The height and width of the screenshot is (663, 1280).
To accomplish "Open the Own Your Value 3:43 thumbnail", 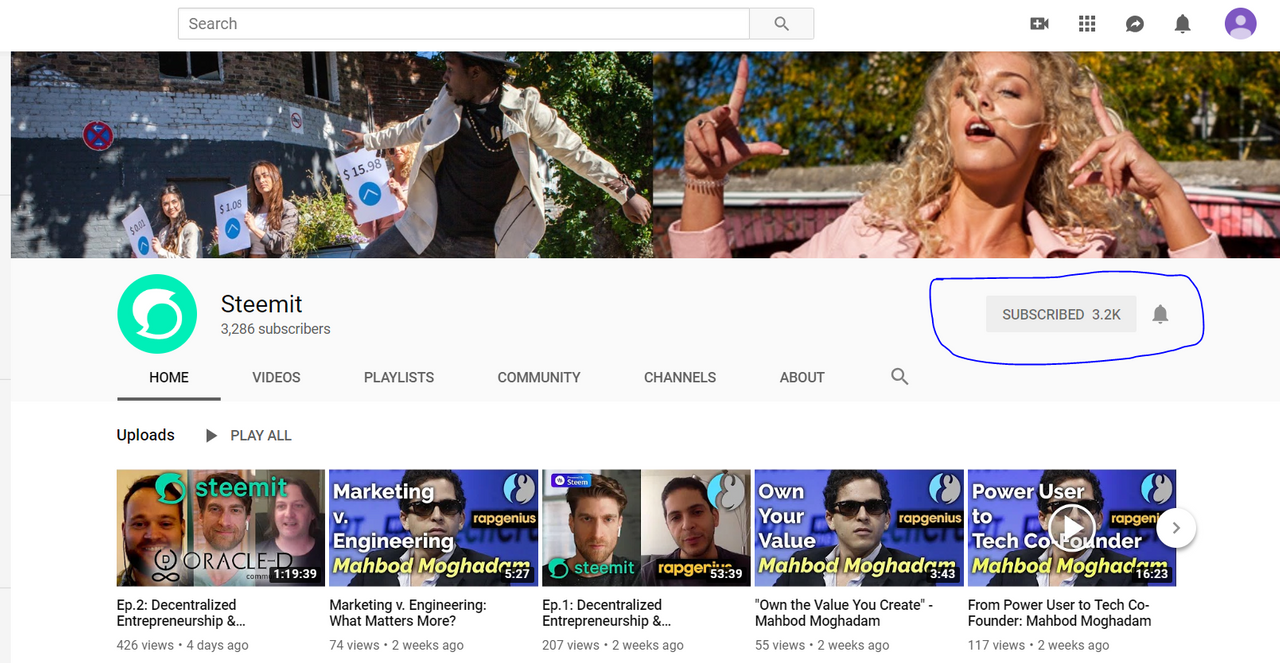I will (x=859, y=528).
